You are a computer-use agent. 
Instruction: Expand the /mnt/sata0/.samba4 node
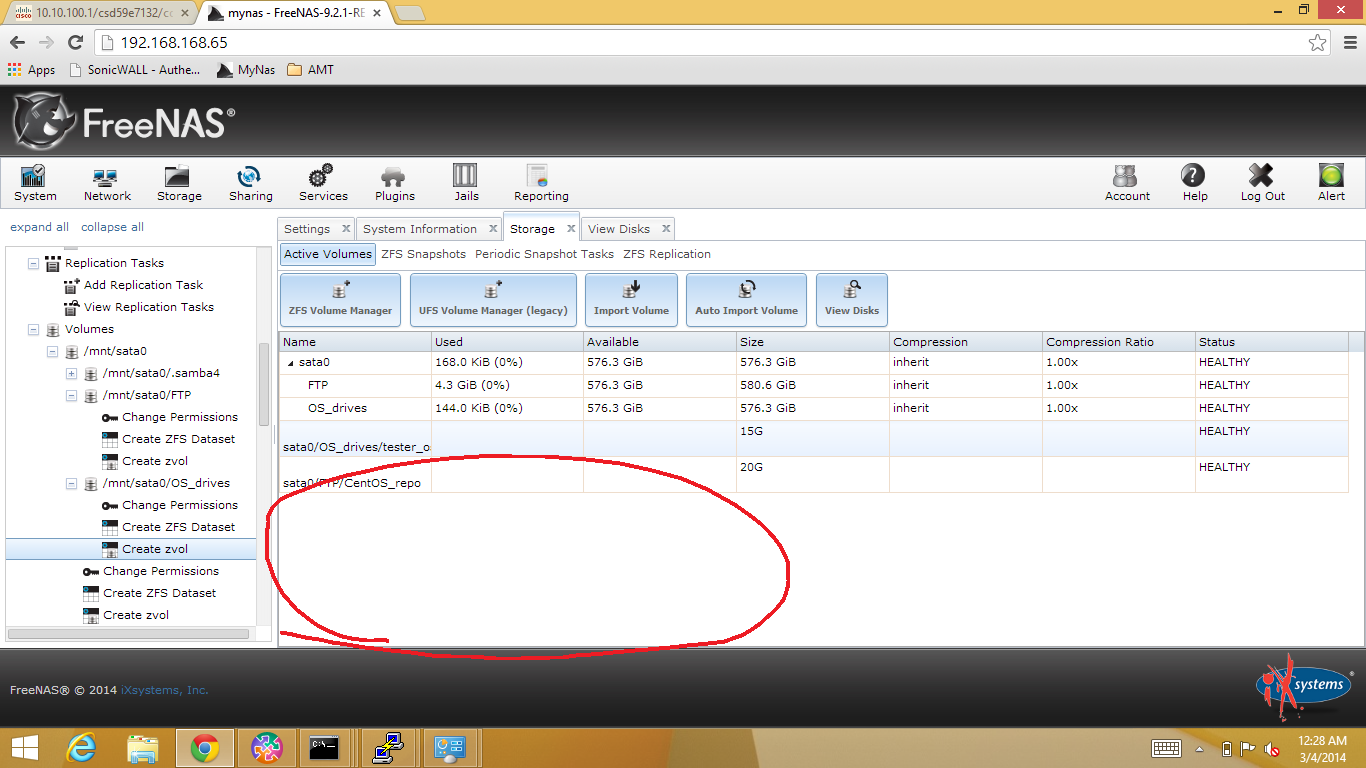tap(71, 373)
